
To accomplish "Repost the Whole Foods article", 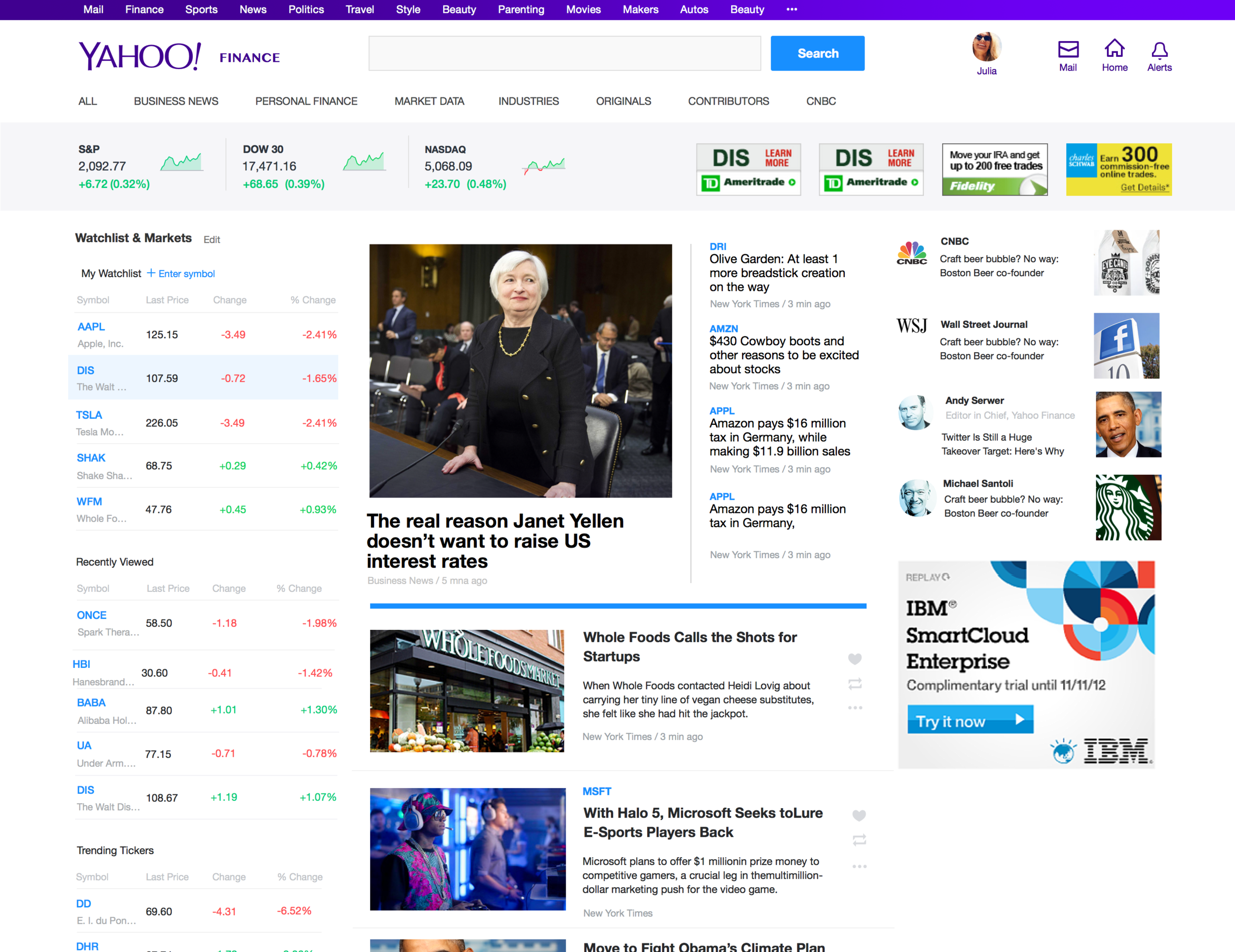I will pos(855,683).
